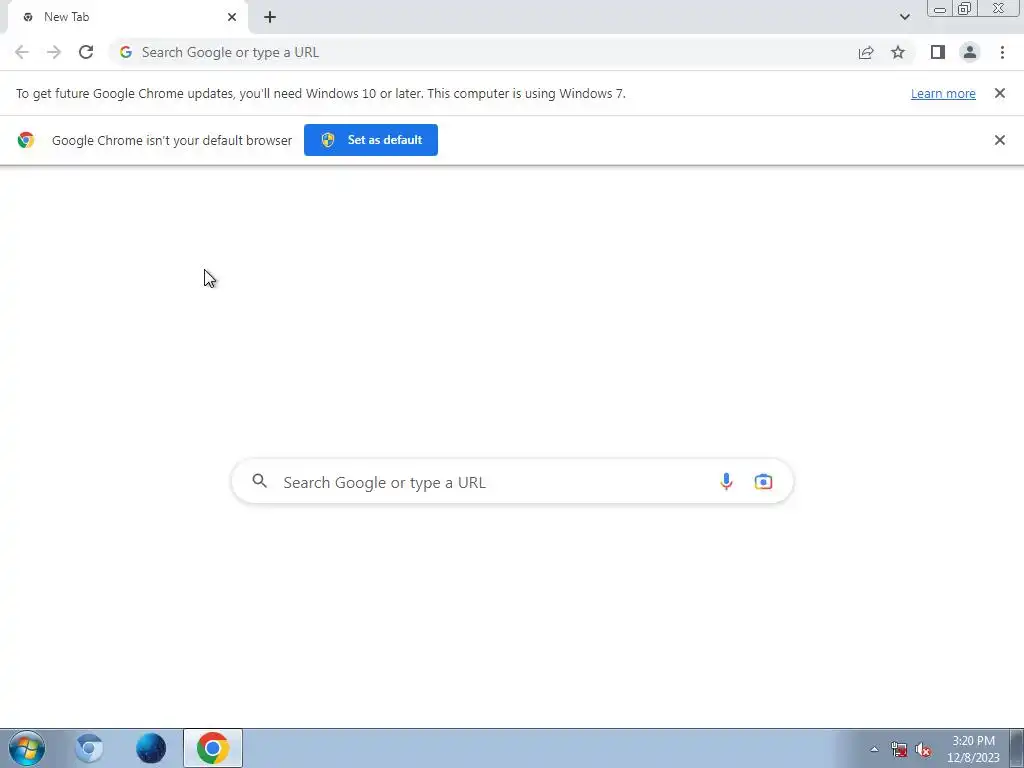The width and height of the screenshot is (1024, 768).
Task: Expand the tab search dropdown arrow
Action: coord(904,17)
